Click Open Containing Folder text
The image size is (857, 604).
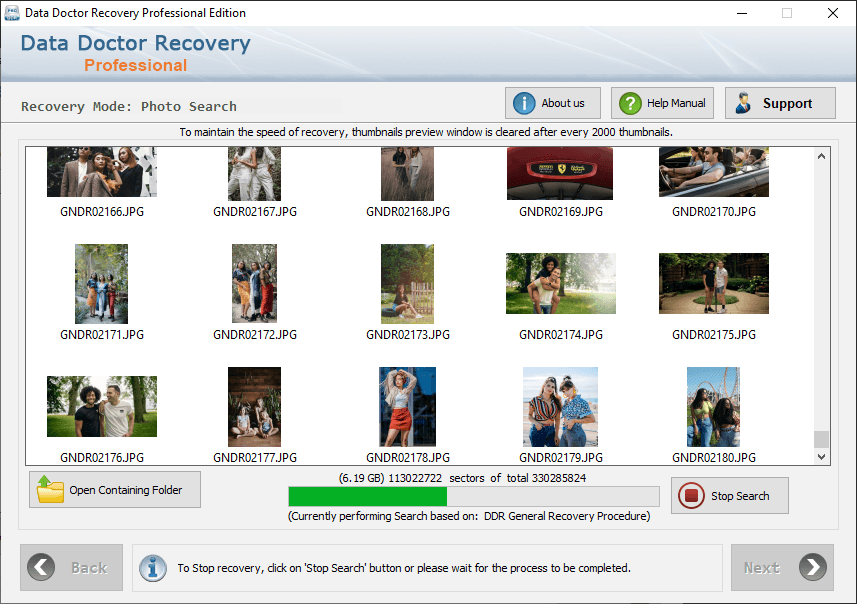[x=126, y=490]
